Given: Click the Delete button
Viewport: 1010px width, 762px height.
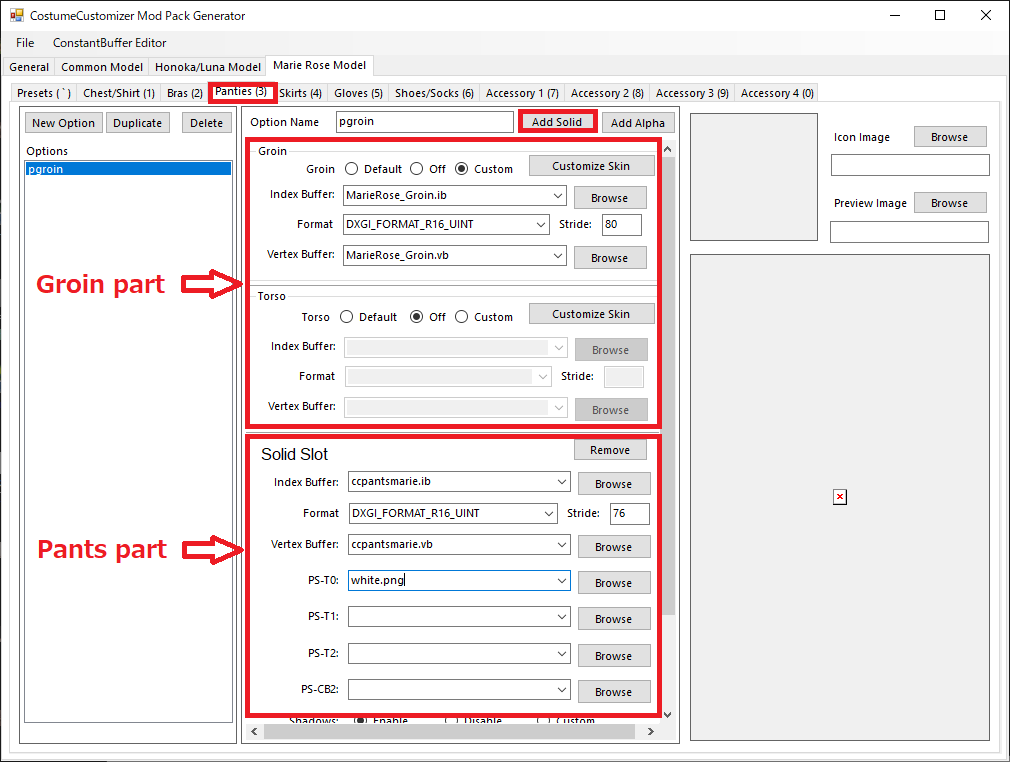Looking at the screenshot, I should (x=206, y=122).
